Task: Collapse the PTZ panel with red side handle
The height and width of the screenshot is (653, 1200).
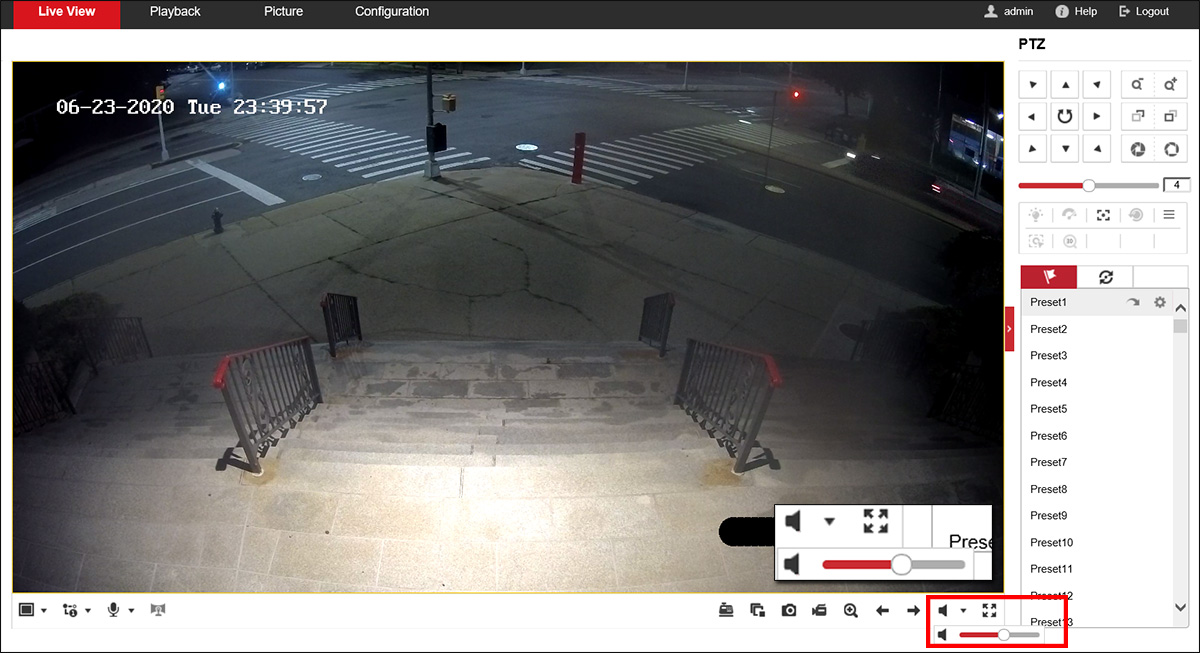Action: [1009, 328]
